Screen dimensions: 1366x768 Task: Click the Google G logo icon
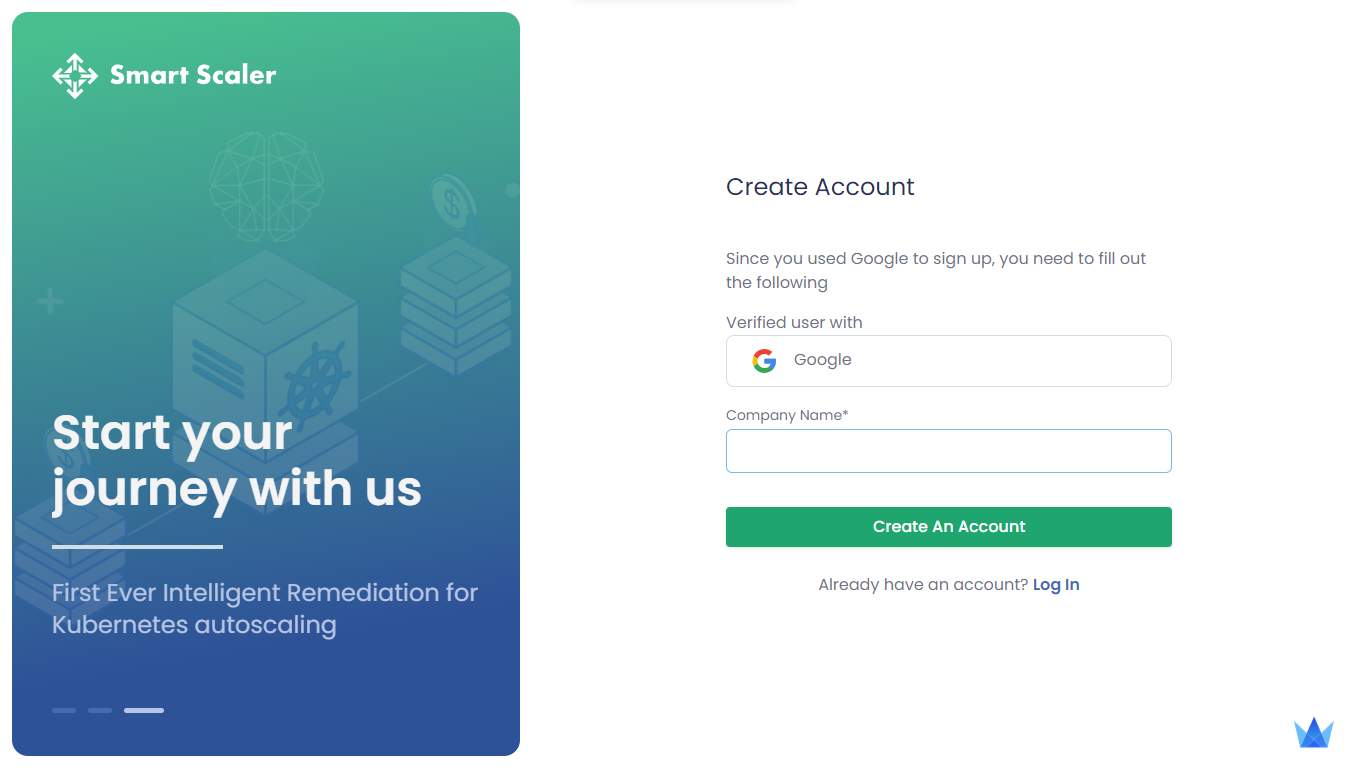pyautogui.click(x=764, y=361)
